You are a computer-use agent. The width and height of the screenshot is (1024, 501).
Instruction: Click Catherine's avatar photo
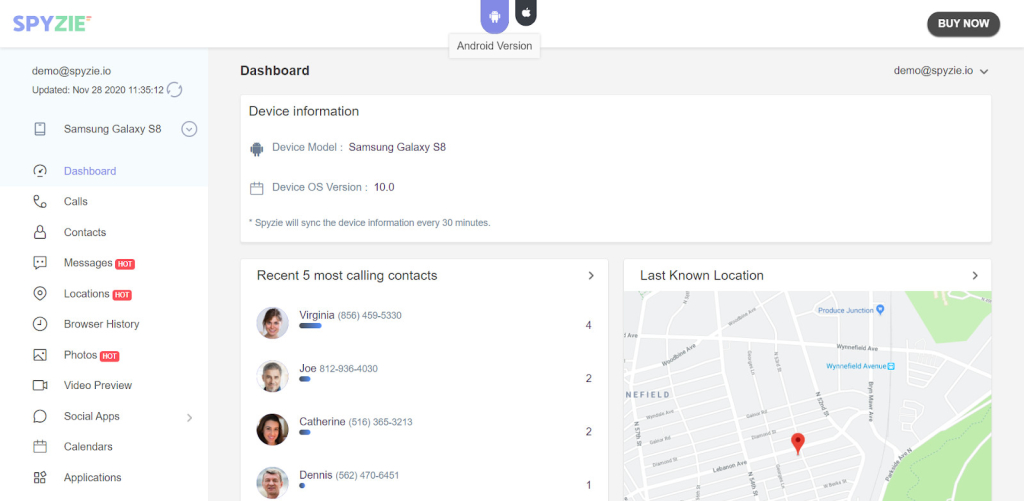(272, 429)
